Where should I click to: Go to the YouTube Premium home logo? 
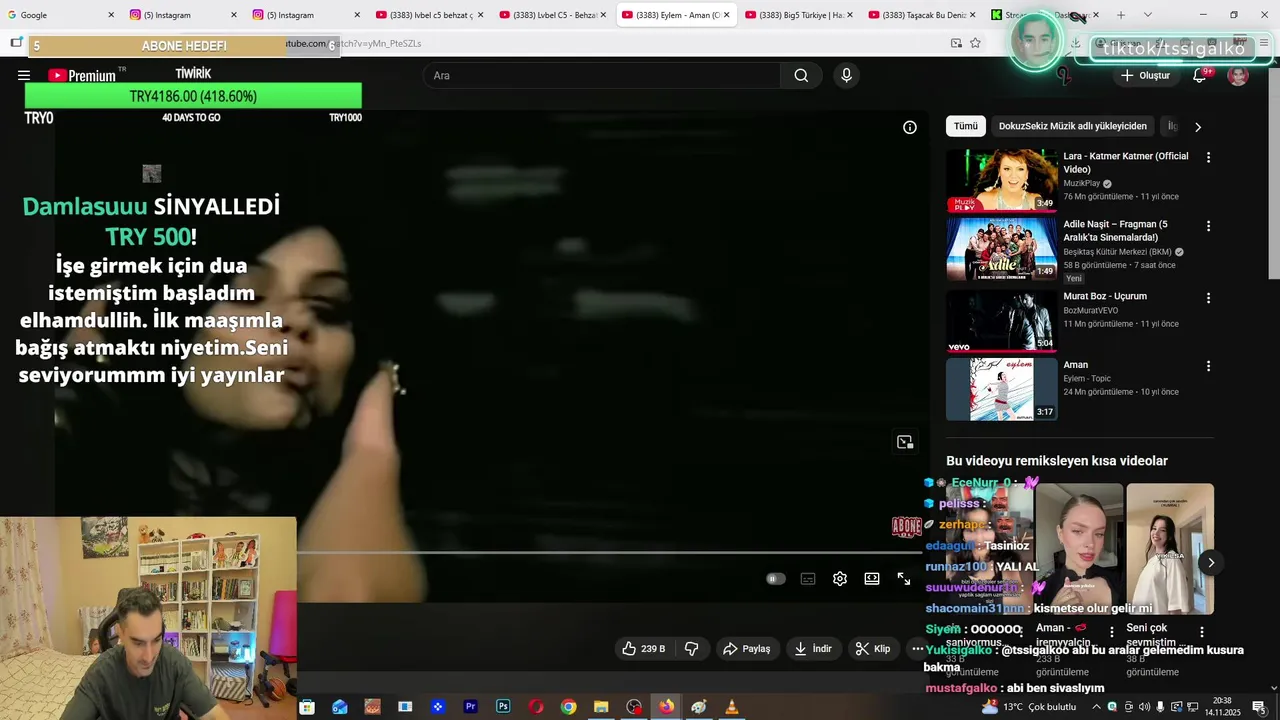[x=81, y=75]
